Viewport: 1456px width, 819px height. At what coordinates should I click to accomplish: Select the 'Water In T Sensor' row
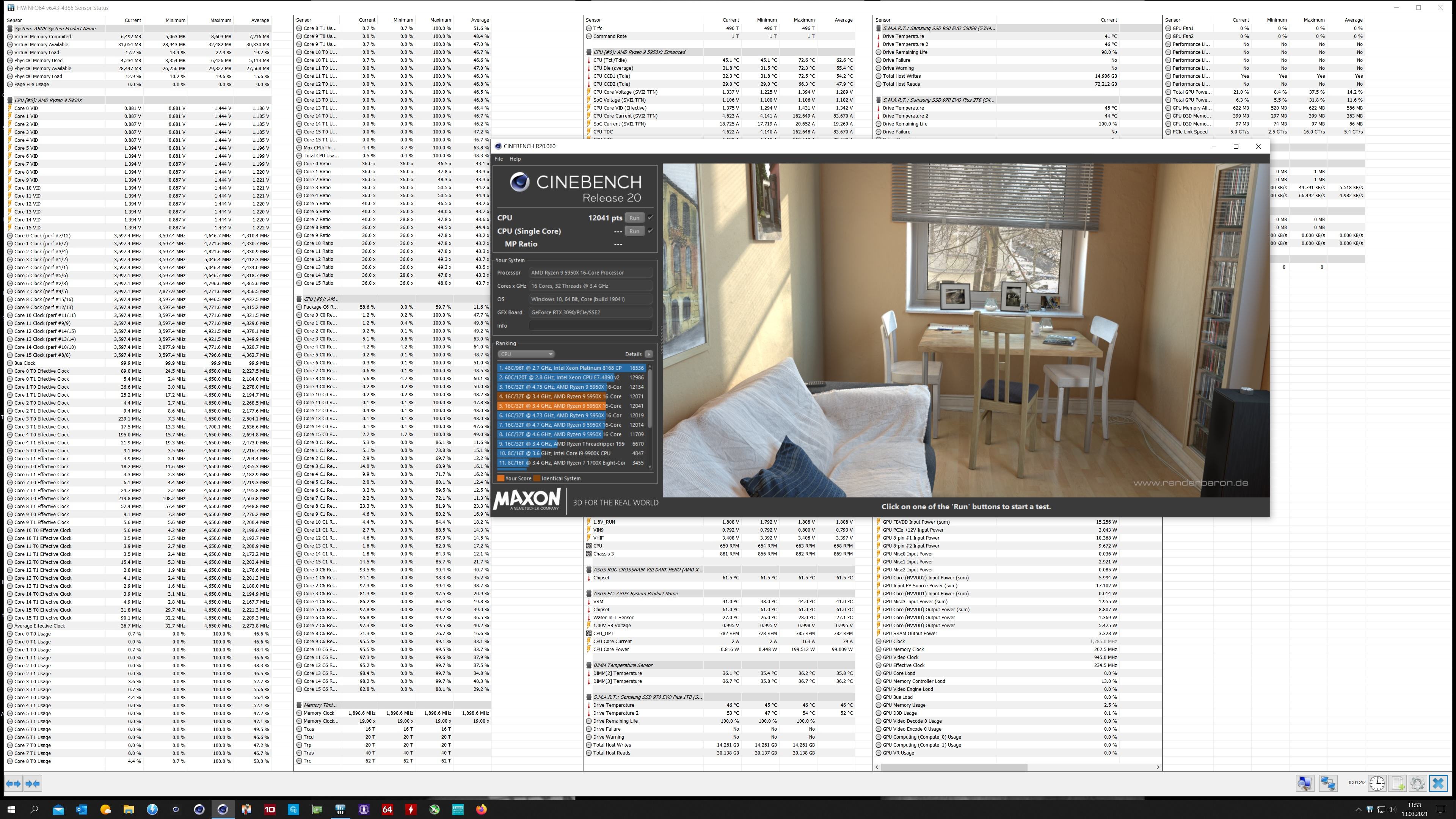(x=720, y=618)
